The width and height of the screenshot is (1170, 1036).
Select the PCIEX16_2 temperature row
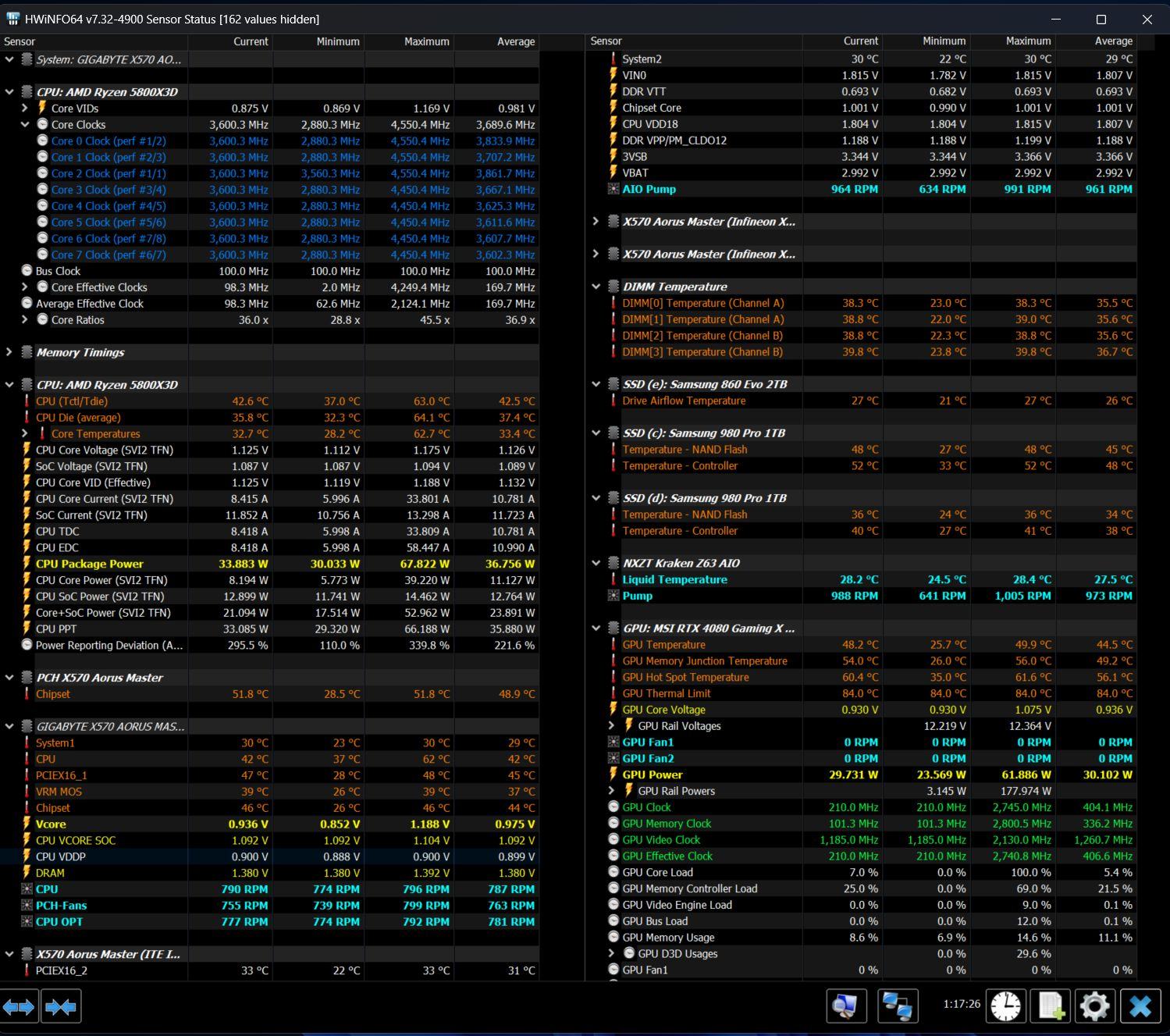269,970
